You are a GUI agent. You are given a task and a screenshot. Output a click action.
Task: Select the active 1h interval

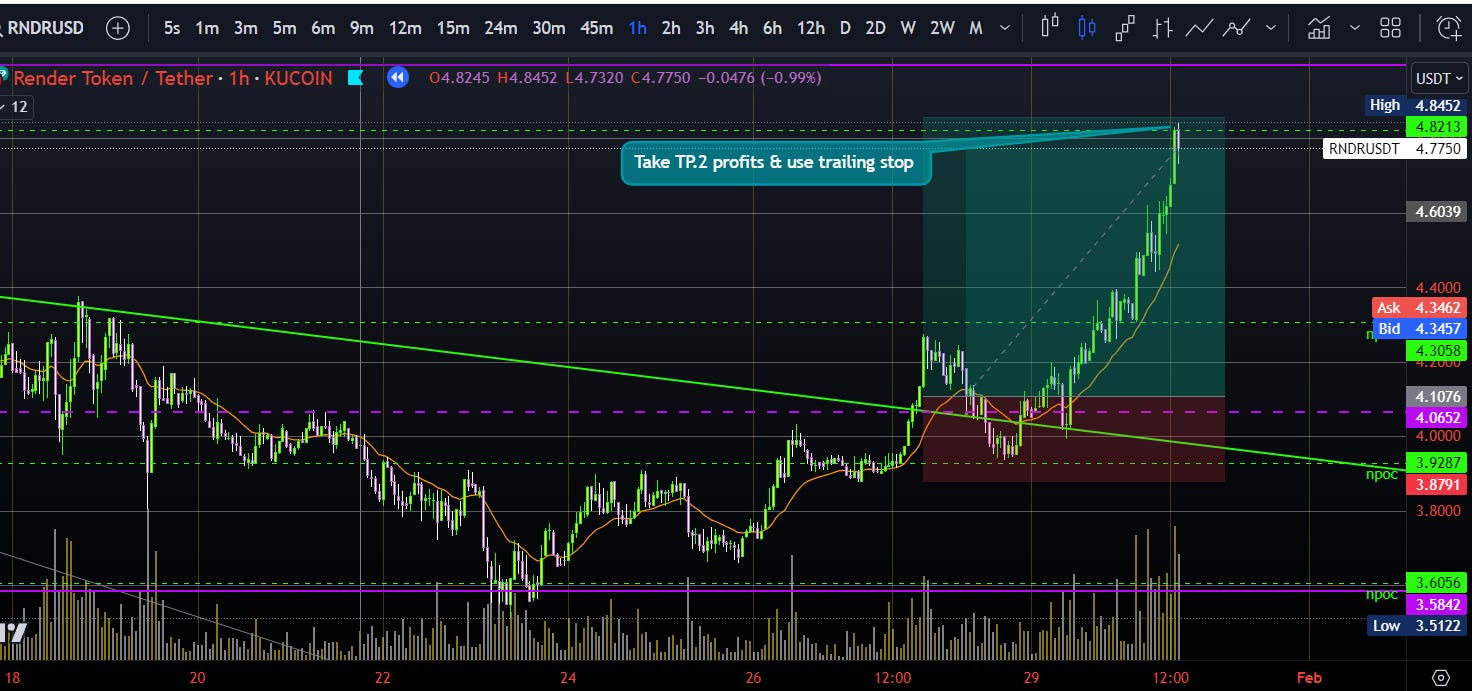pos(637,28)
